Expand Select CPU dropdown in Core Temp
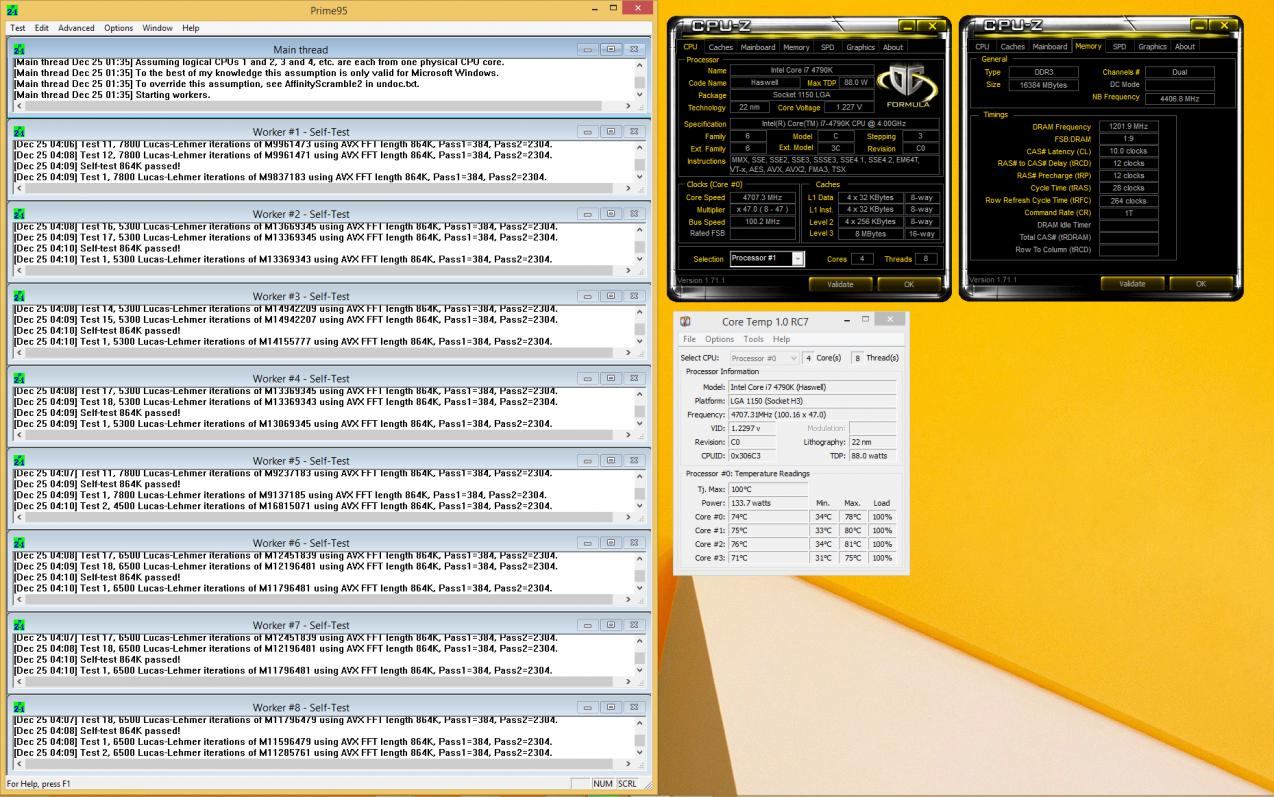Image resolution: width=1274 pixels, height=797 pixels. point(793,357)
